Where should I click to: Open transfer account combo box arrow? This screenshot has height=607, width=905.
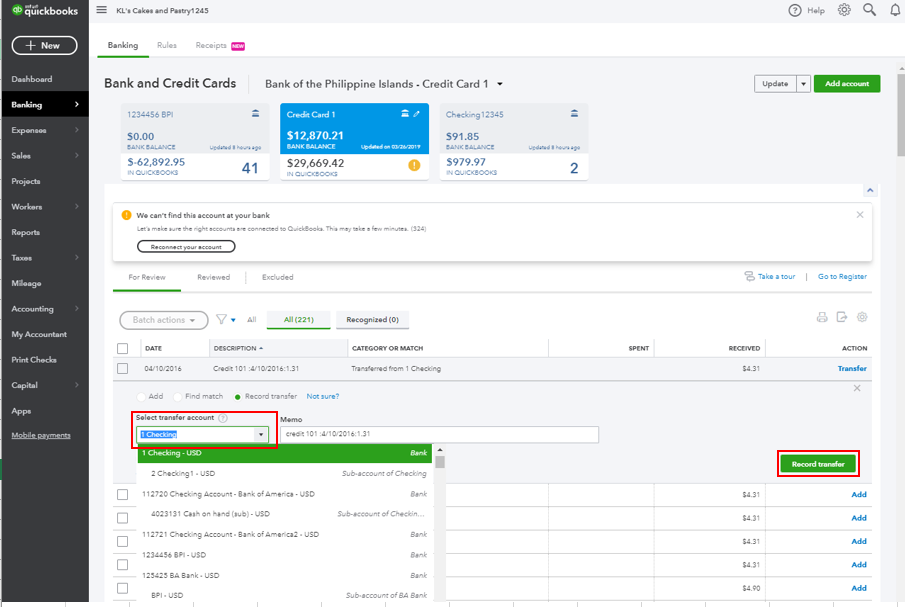pos(261,434)
